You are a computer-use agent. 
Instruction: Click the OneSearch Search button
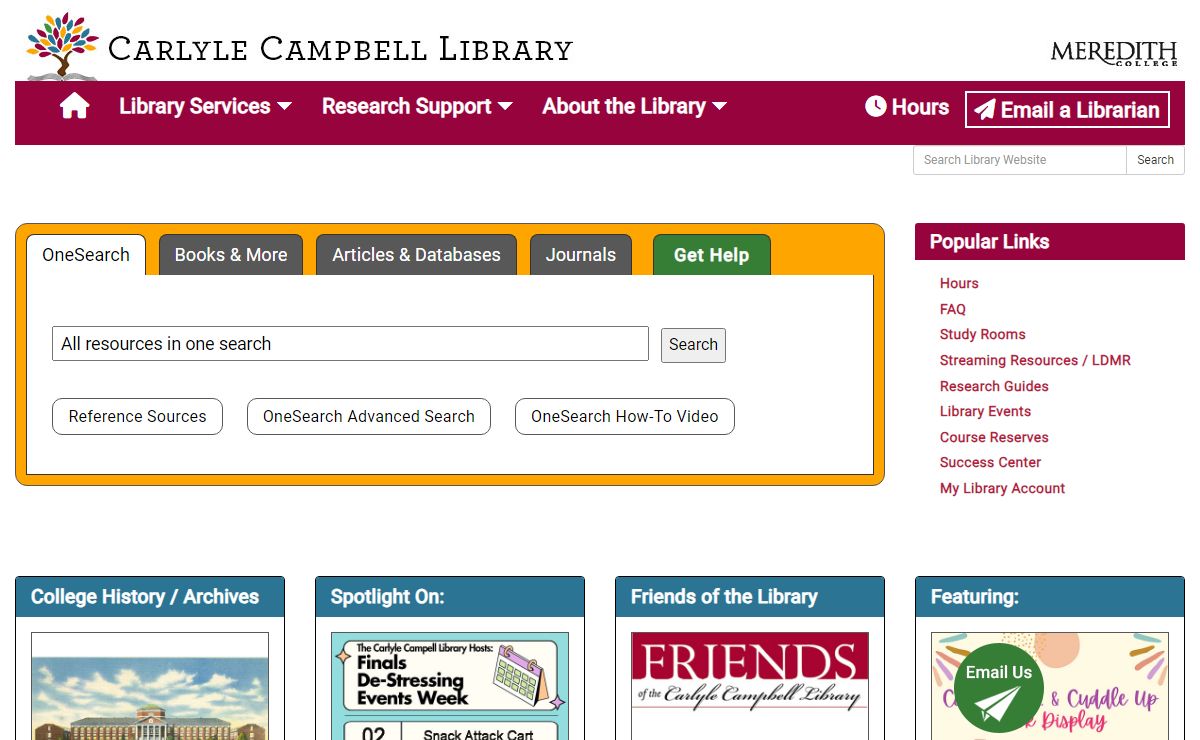tap(693, 345)
